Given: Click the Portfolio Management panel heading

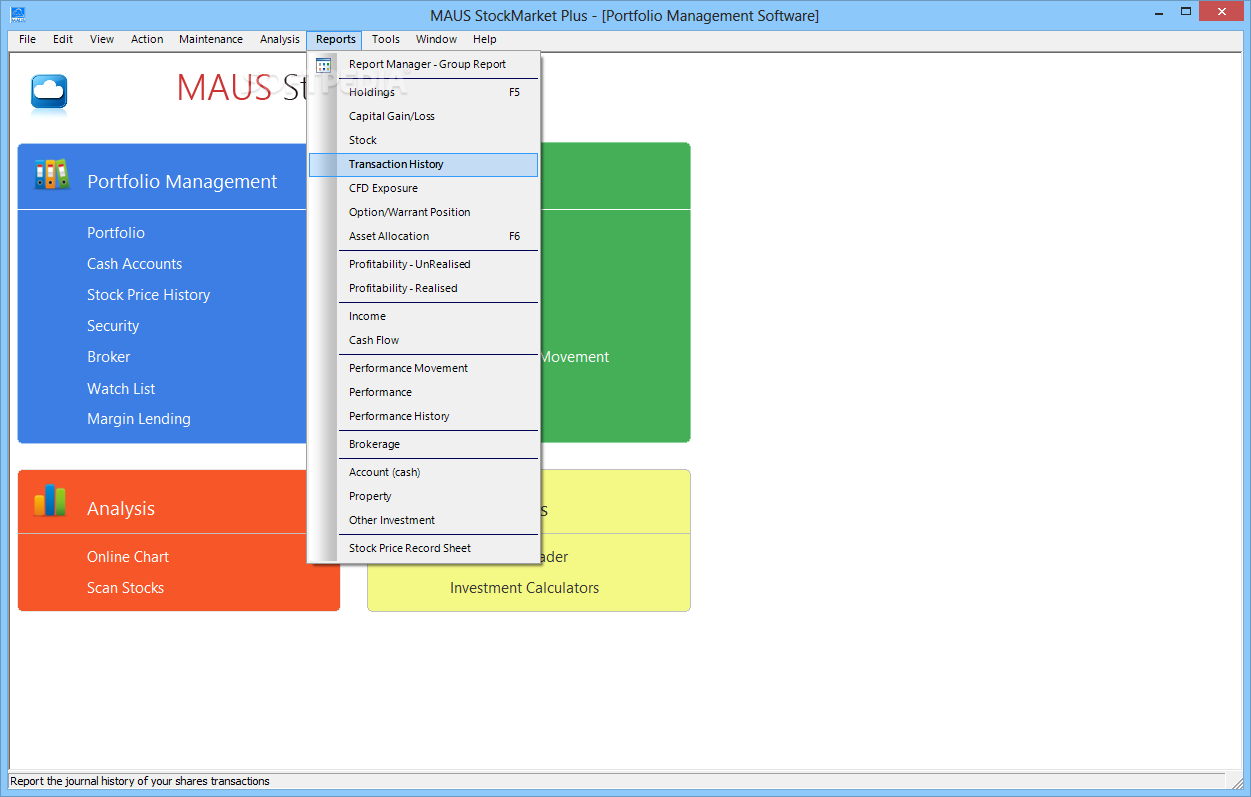Looking at the screenshot, I should pyautogui.click(x=182, y=182).
